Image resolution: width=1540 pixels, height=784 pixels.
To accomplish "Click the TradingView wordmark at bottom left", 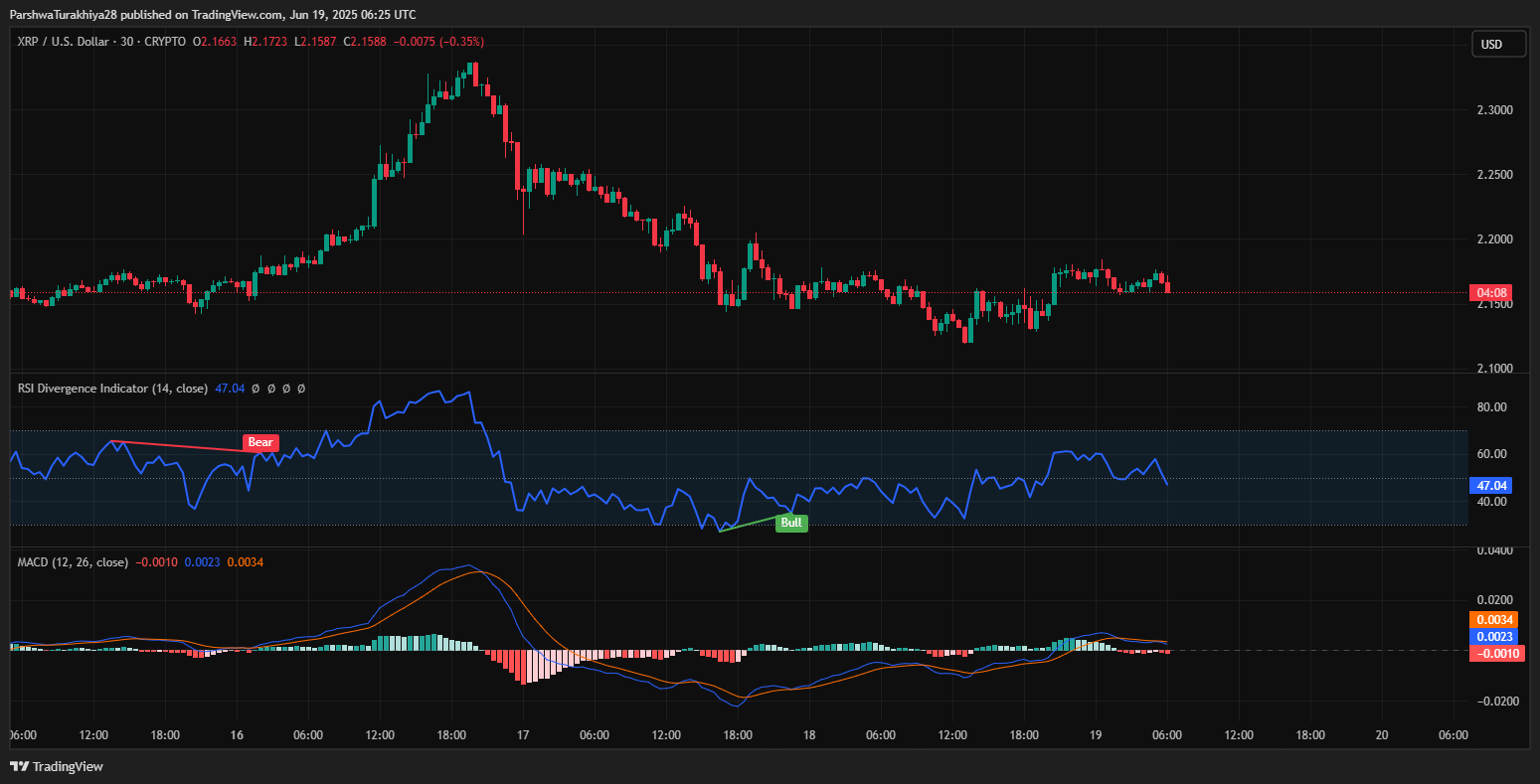I will pyautogui.click(x=68, y=766).
